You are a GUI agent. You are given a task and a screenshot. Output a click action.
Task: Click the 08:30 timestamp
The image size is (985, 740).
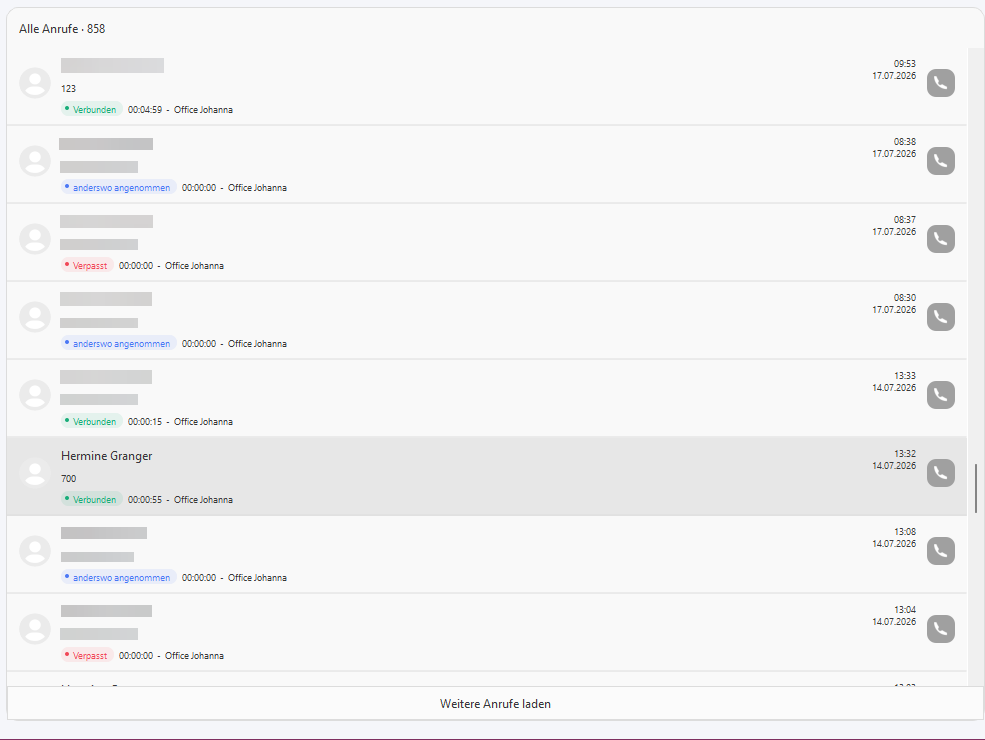click(x=905, y=298)
